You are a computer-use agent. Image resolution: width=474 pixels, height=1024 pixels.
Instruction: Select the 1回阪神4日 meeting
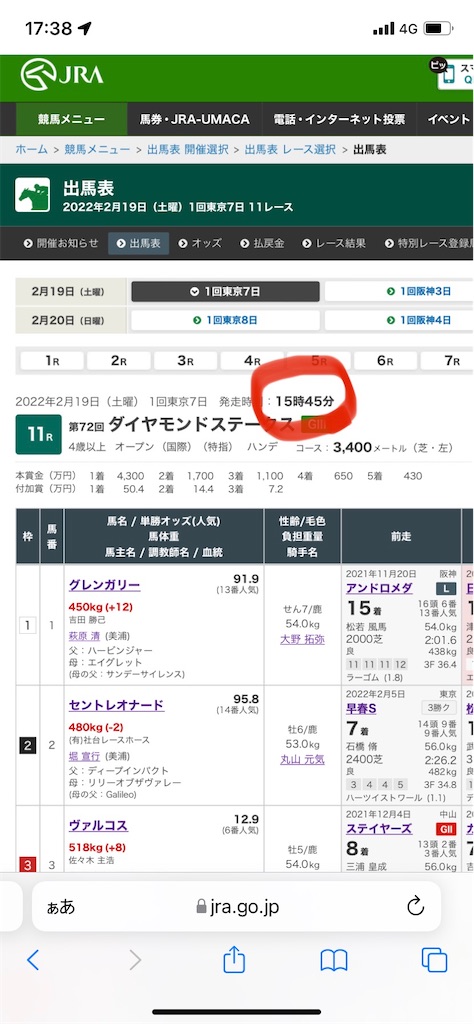tap(399, 320)
